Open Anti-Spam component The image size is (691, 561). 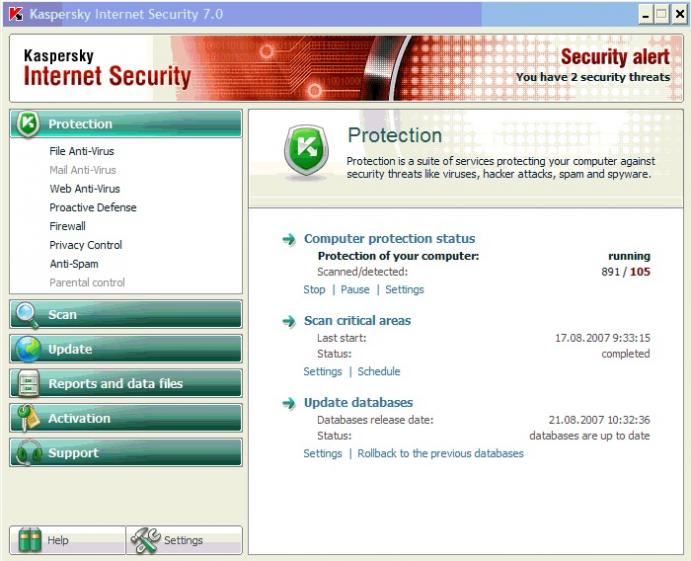click(74, 264)
